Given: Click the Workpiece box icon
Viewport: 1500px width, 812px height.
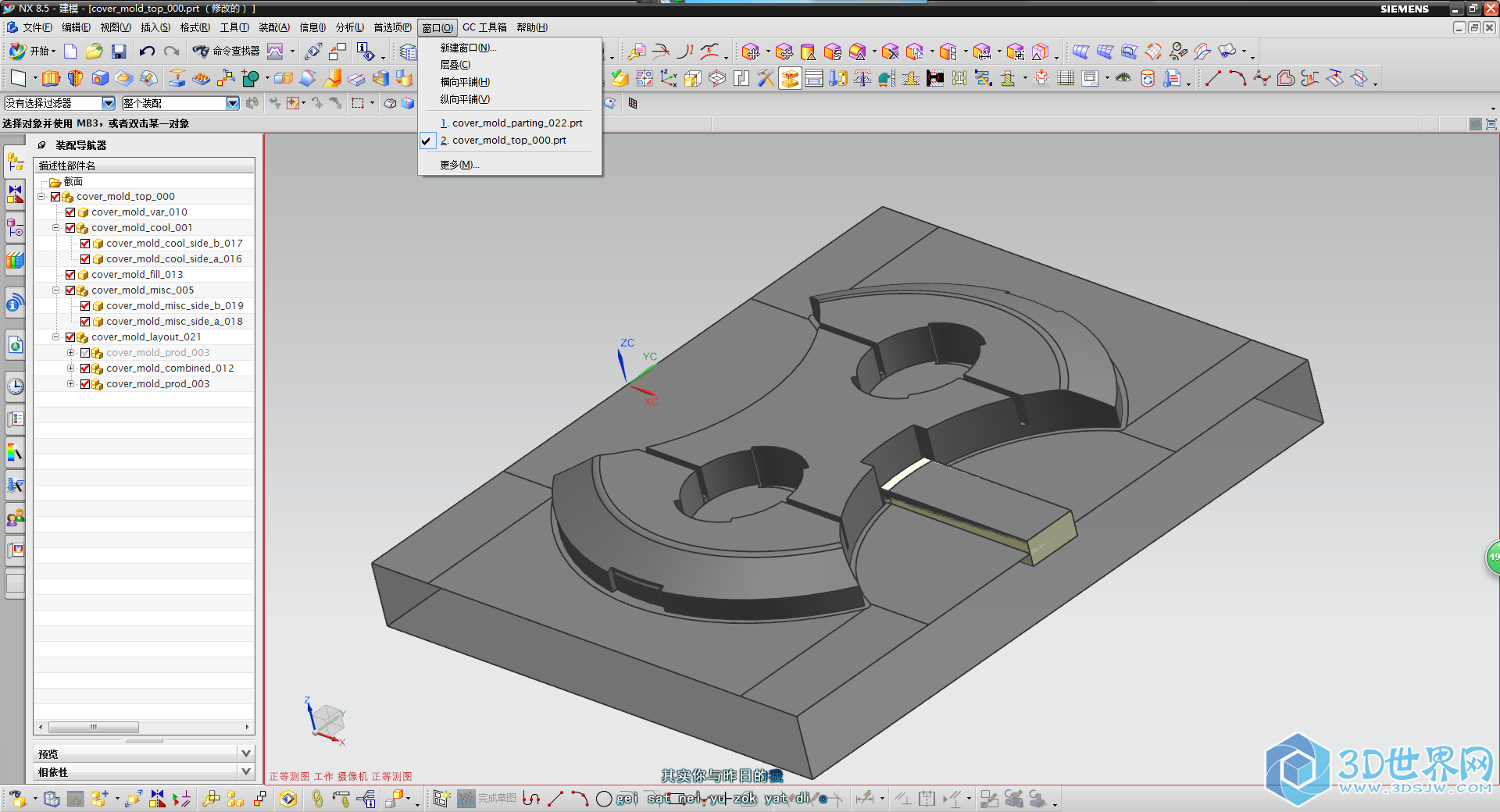Looking at the screenshot, I should click(693, 78).
